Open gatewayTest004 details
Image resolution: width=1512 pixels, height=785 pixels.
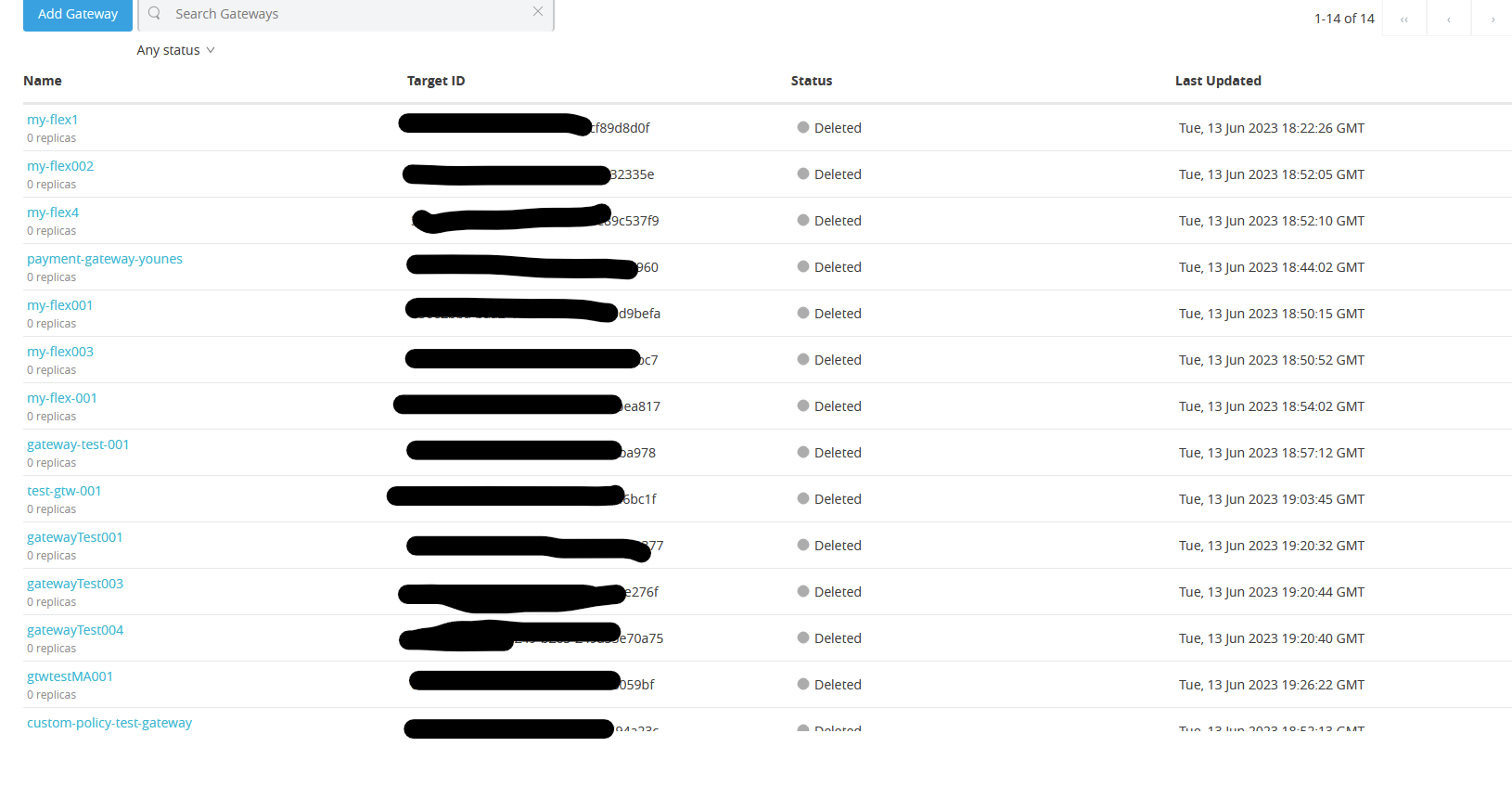point(75,629)
